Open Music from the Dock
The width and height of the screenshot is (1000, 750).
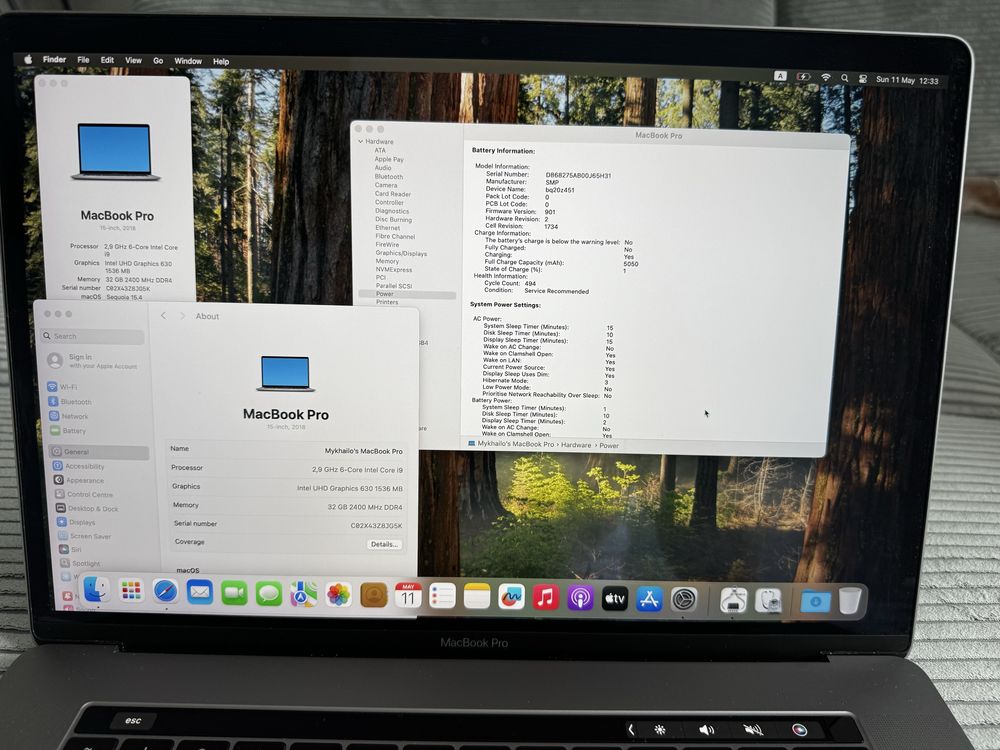point(546,598)
